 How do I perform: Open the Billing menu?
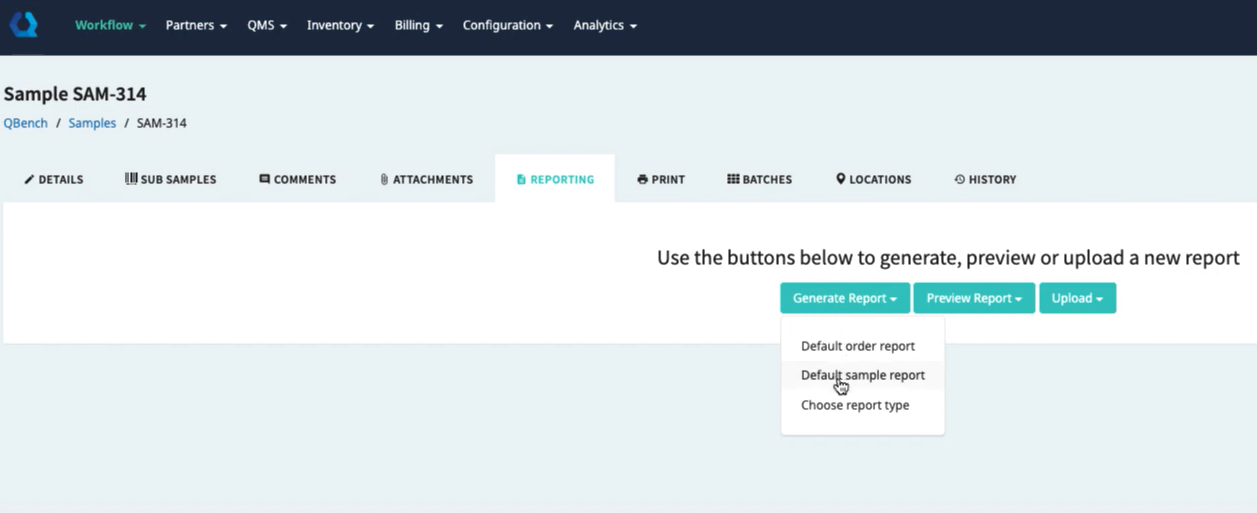tap(418, 25)
